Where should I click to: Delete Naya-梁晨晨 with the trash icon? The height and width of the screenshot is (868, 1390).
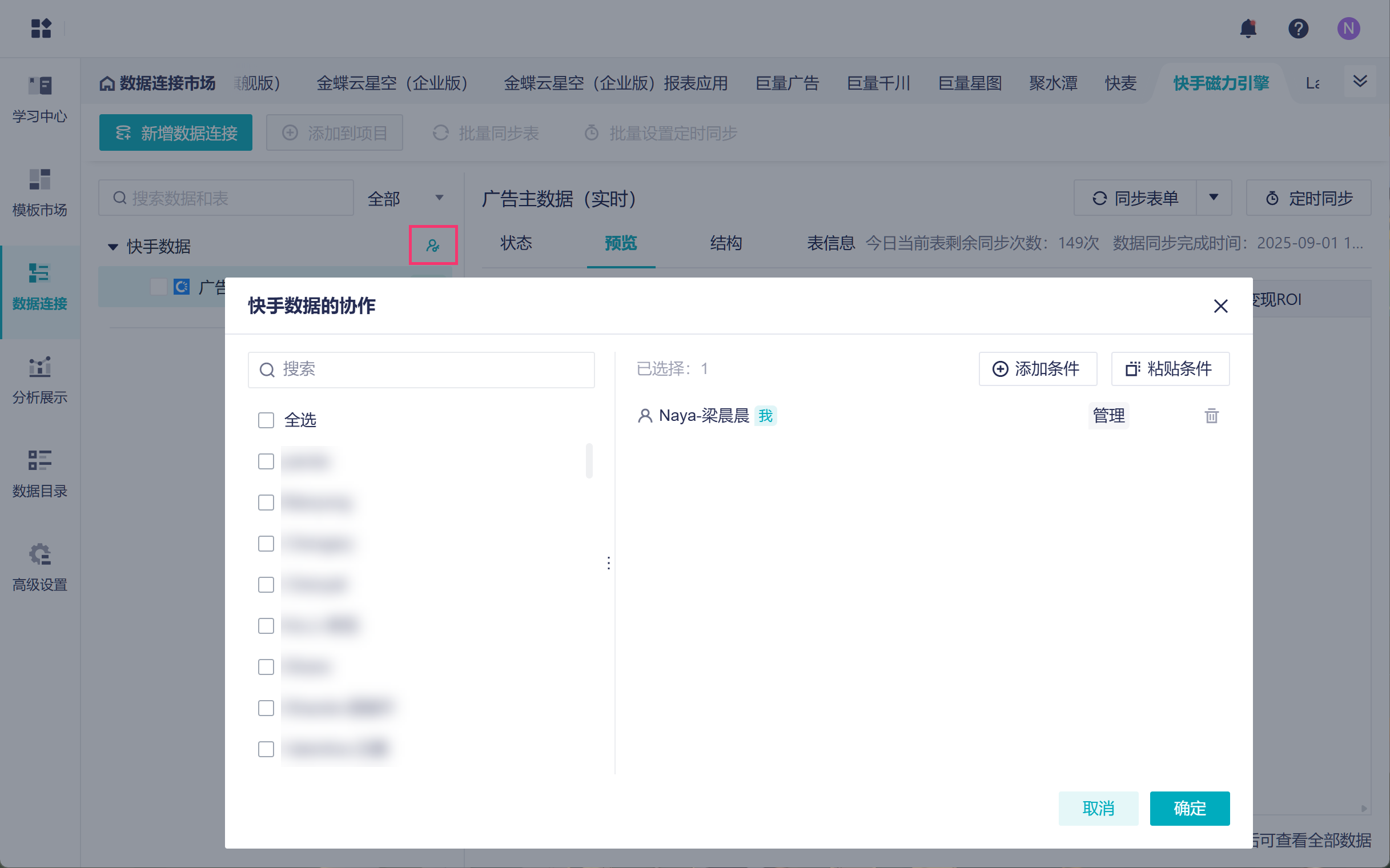(x=1211, y=416)
